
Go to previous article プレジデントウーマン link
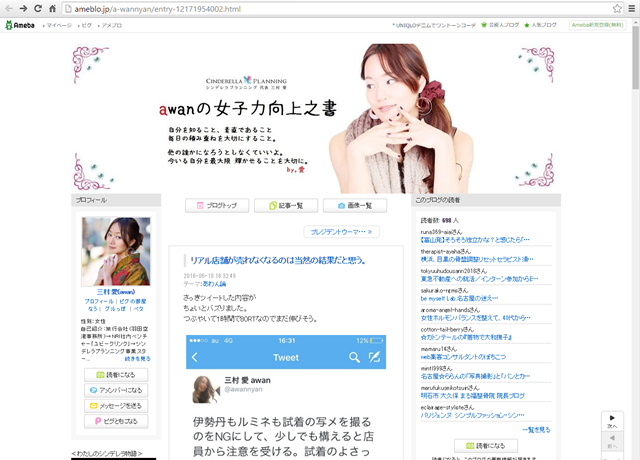coord(341,232)
